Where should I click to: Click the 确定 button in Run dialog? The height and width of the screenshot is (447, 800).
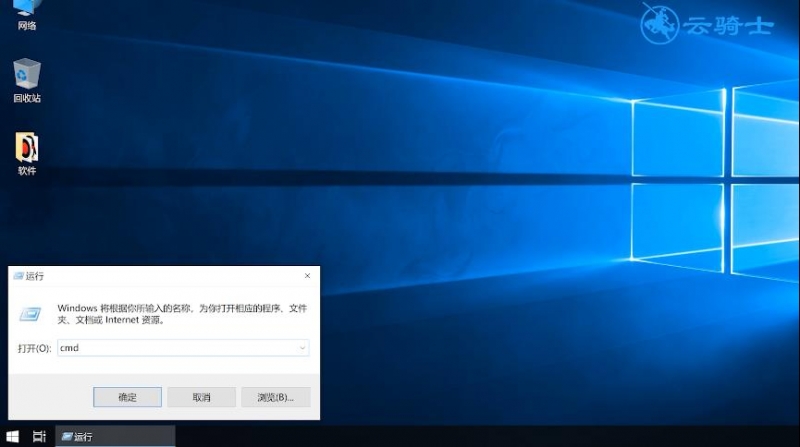click(x=127, y=397)
